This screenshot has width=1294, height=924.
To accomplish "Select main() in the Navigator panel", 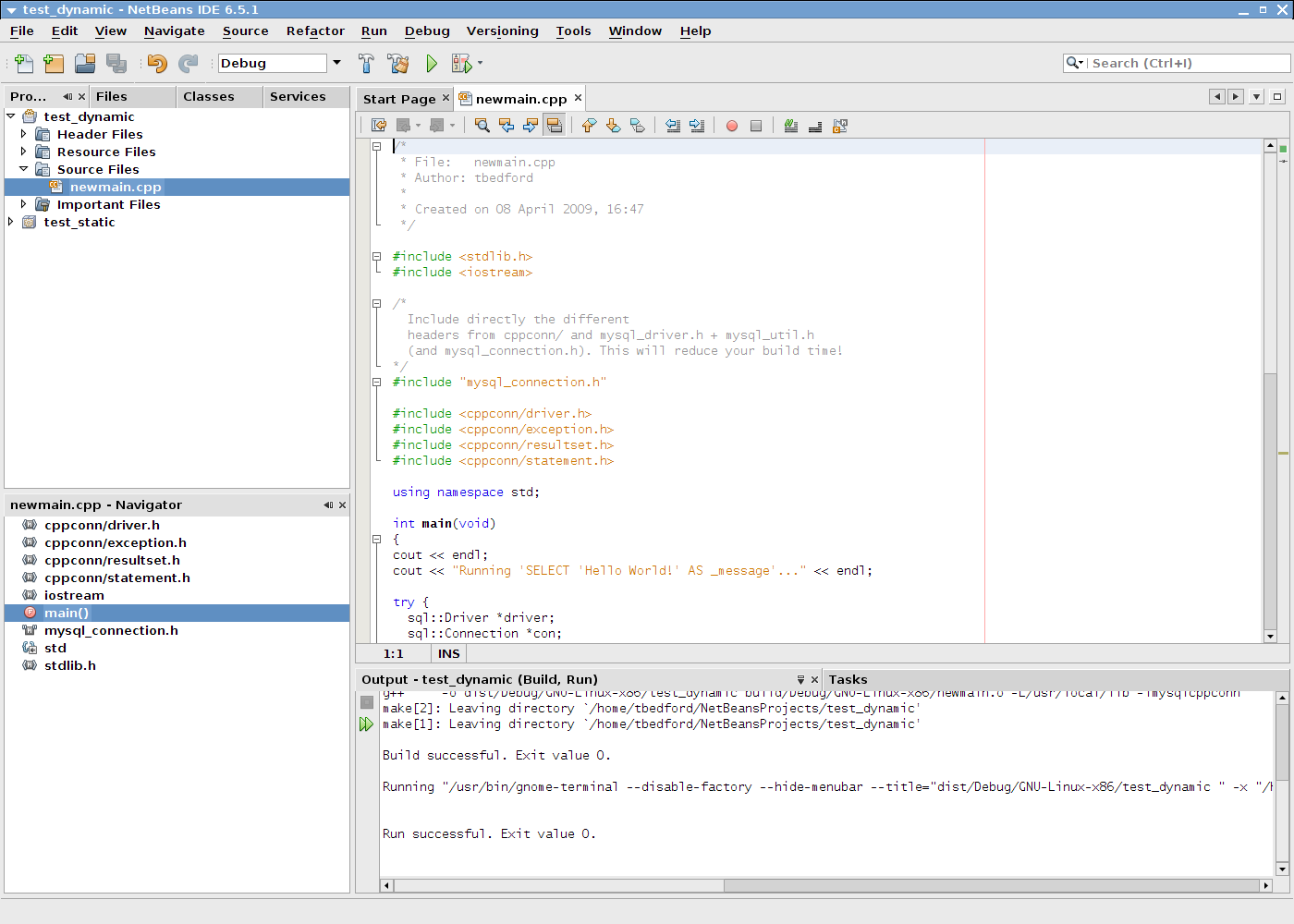I will [x=66, y=613].
